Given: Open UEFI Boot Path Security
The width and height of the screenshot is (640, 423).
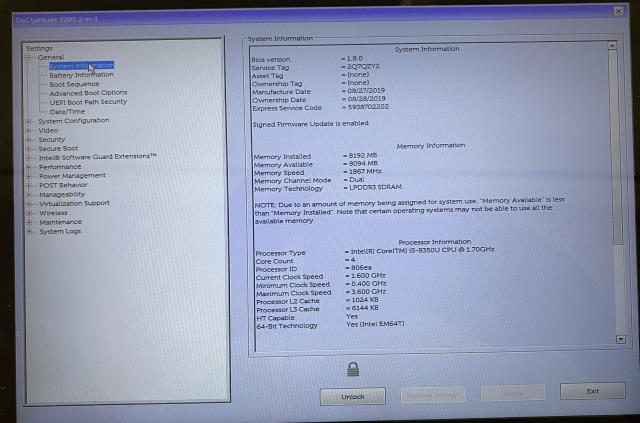Looking at the screenshot, I should click(88, 102).
